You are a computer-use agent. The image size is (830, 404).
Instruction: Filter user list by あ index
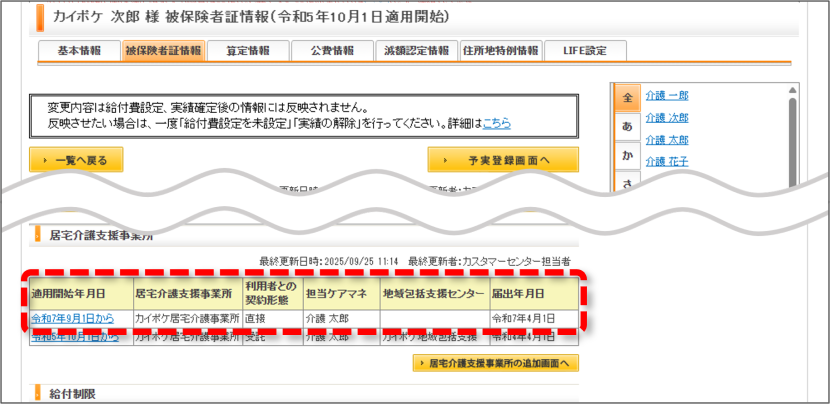coord(628,127)
